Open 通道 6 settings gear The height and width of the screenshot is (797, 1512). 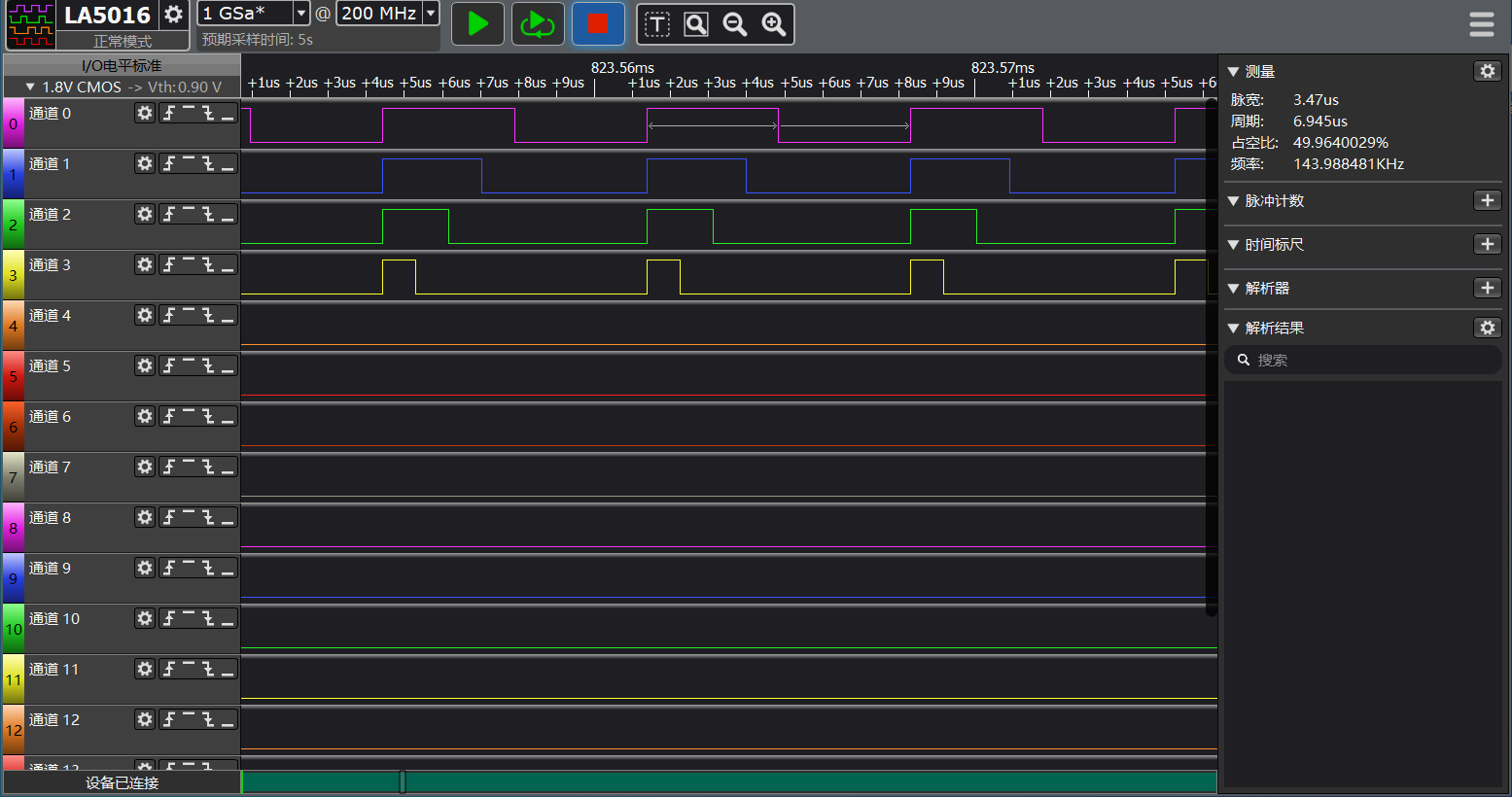click(145, 416)
